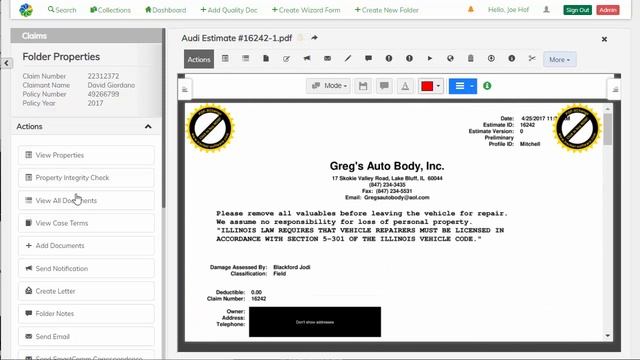The width and height of the screenshot is (640, 360).
Task: Open the More dropdown in the document toolbar
Action: coord(560,60)
